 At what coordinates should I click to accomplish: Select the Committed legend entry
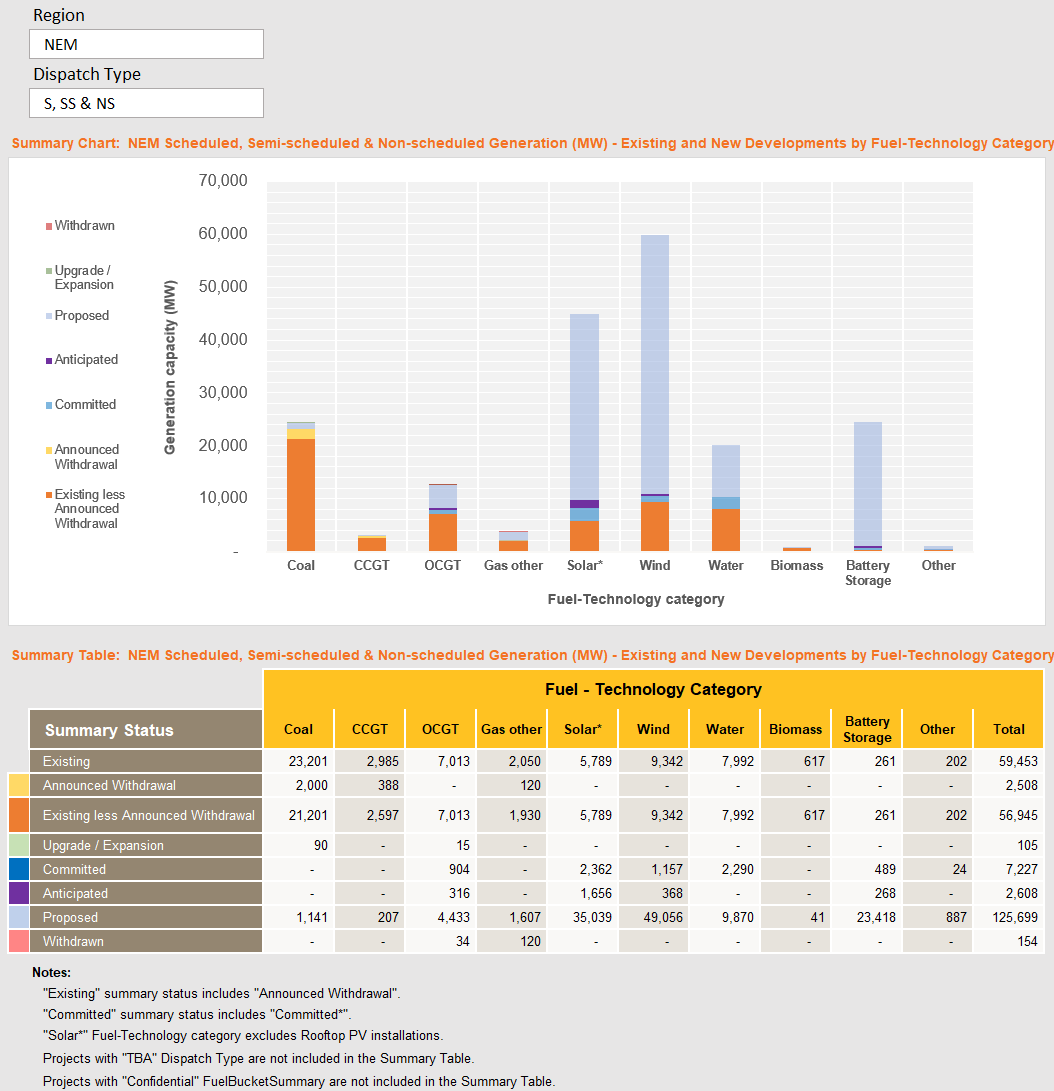click(x=85, y=405)
